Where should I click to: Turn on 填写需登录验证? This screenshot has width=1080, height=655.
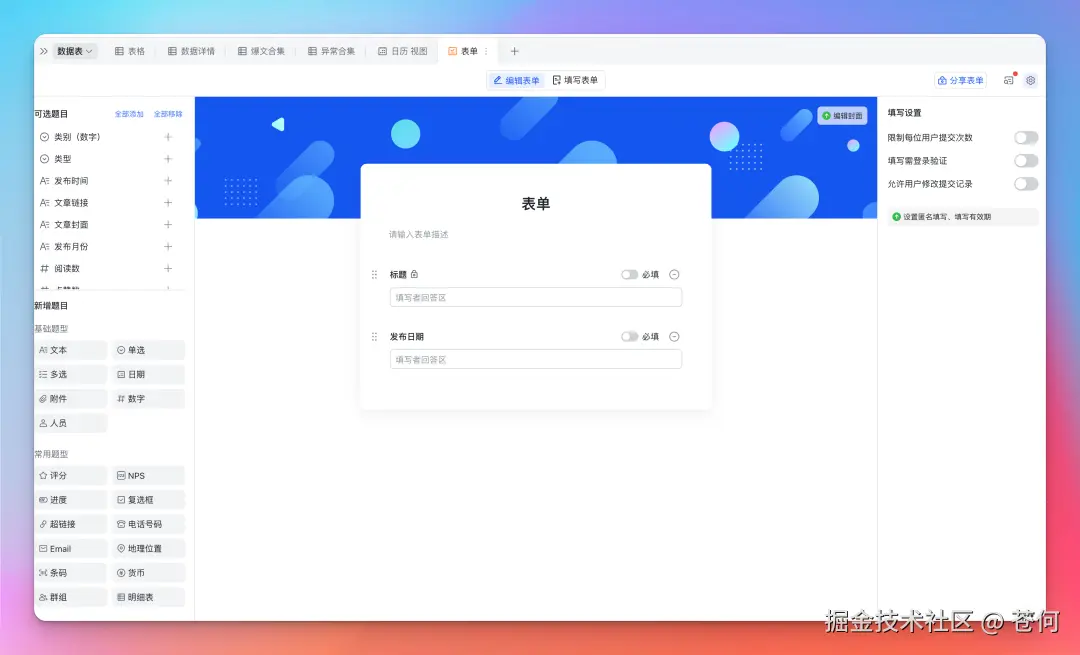pyautogui.click(x=1025, y=160)
